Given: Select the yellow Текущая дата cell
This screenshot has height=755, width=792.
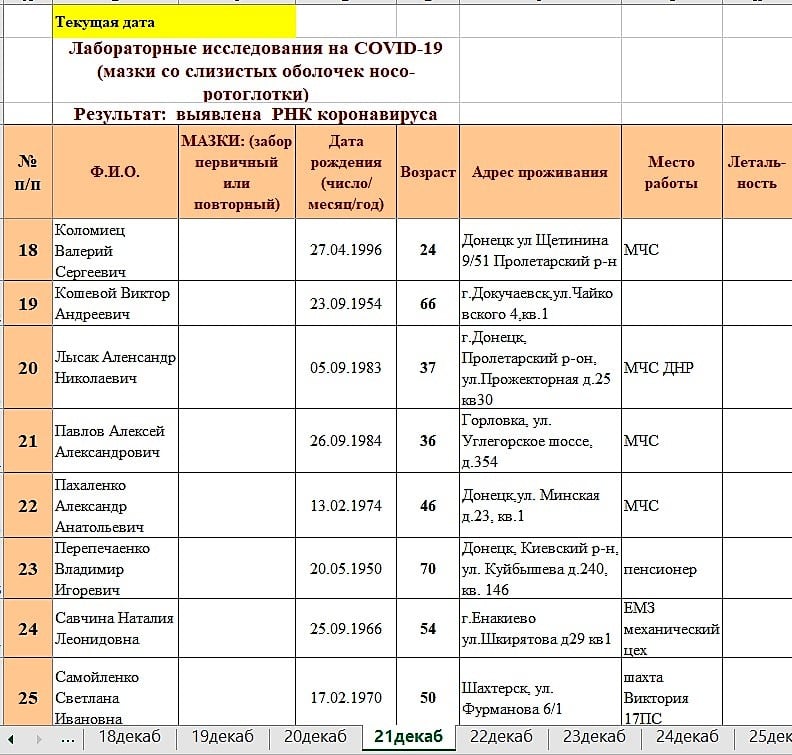Looking at the screenshot, I should click(x=174, y=21).
